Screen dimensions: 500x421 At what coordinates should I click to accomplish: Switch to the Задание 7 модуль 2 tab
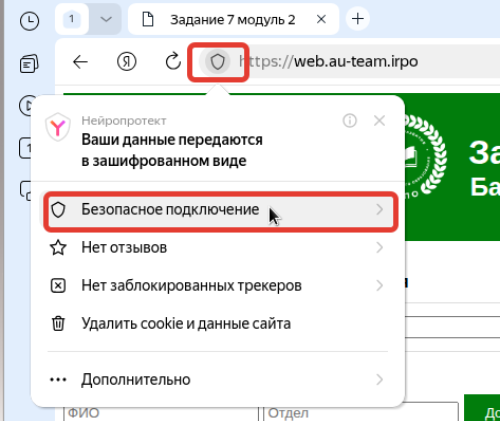tap(233, 19)
